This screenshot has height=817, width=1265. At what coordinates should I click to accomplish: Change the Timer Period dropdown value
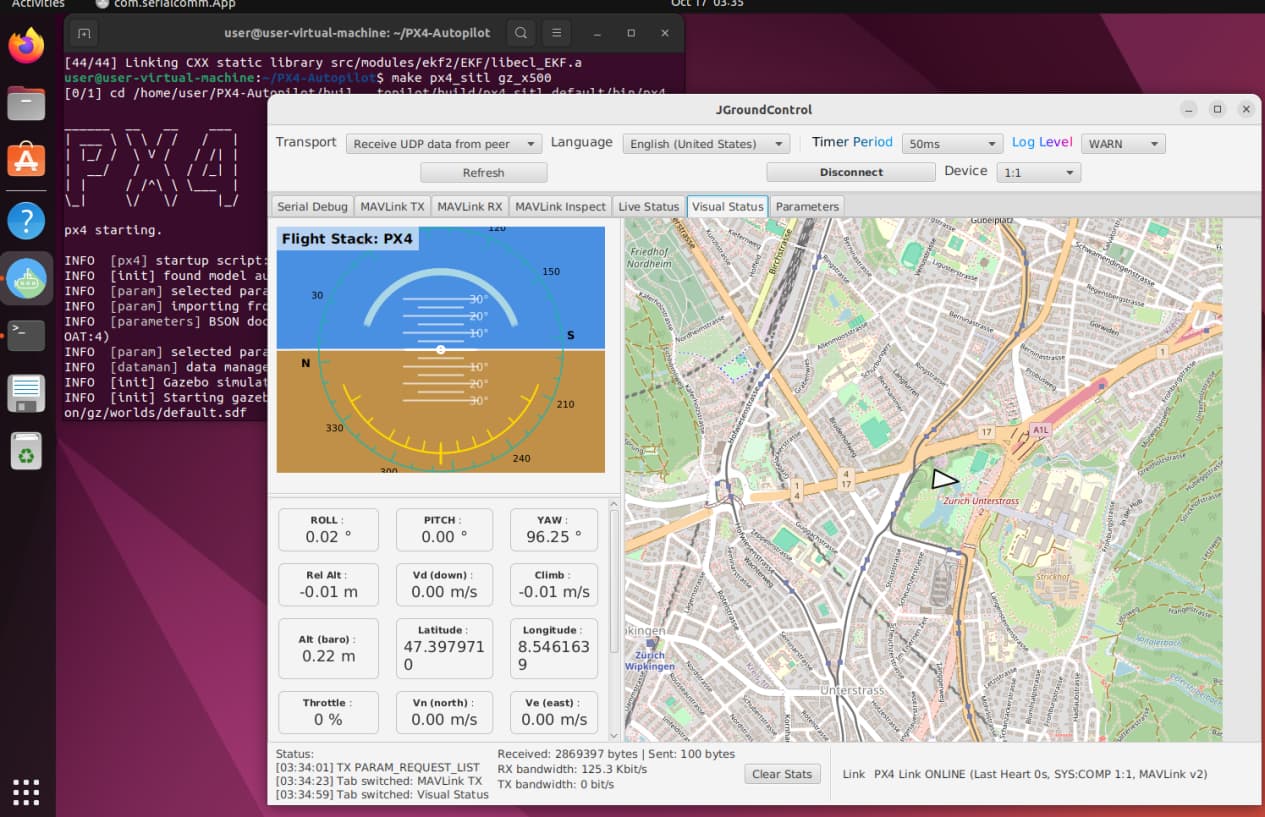951,144
